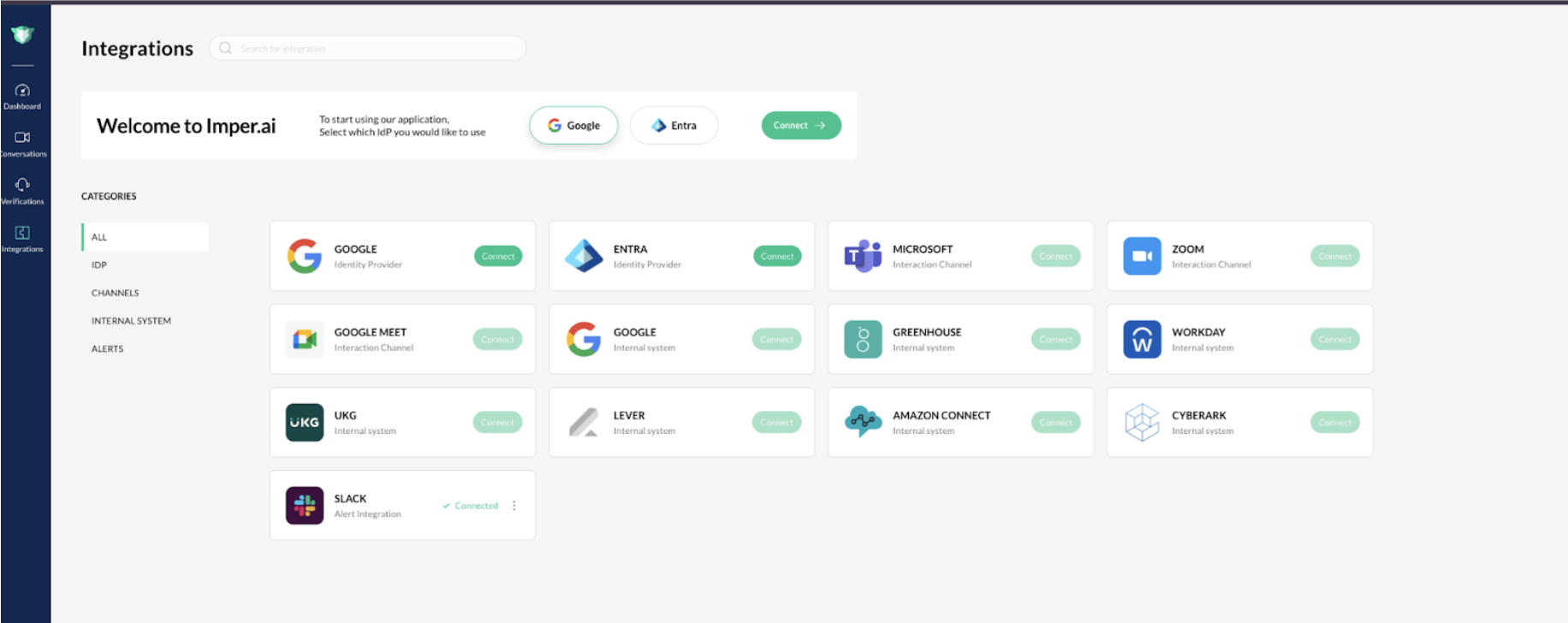Select the ALL category
Viewport: 1568px width, 623px height.
[145, 237]
